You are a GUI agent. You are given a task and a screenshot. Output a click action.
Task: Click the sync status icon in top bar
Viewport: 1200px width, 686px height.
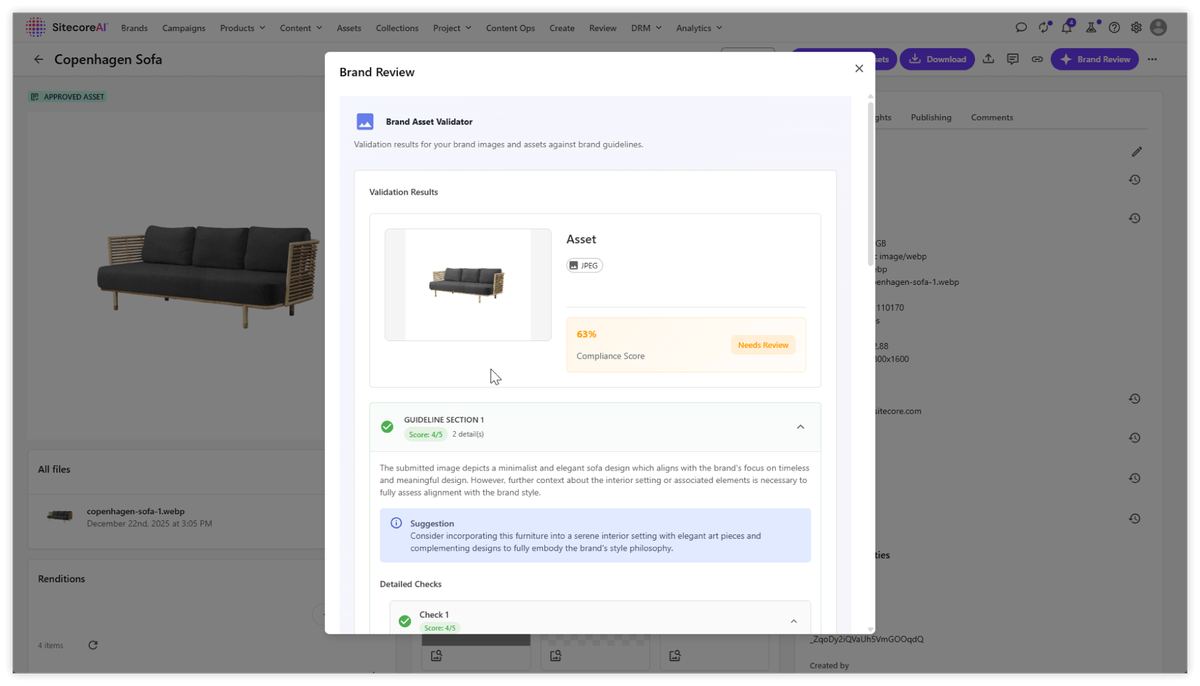point(1044,27)
